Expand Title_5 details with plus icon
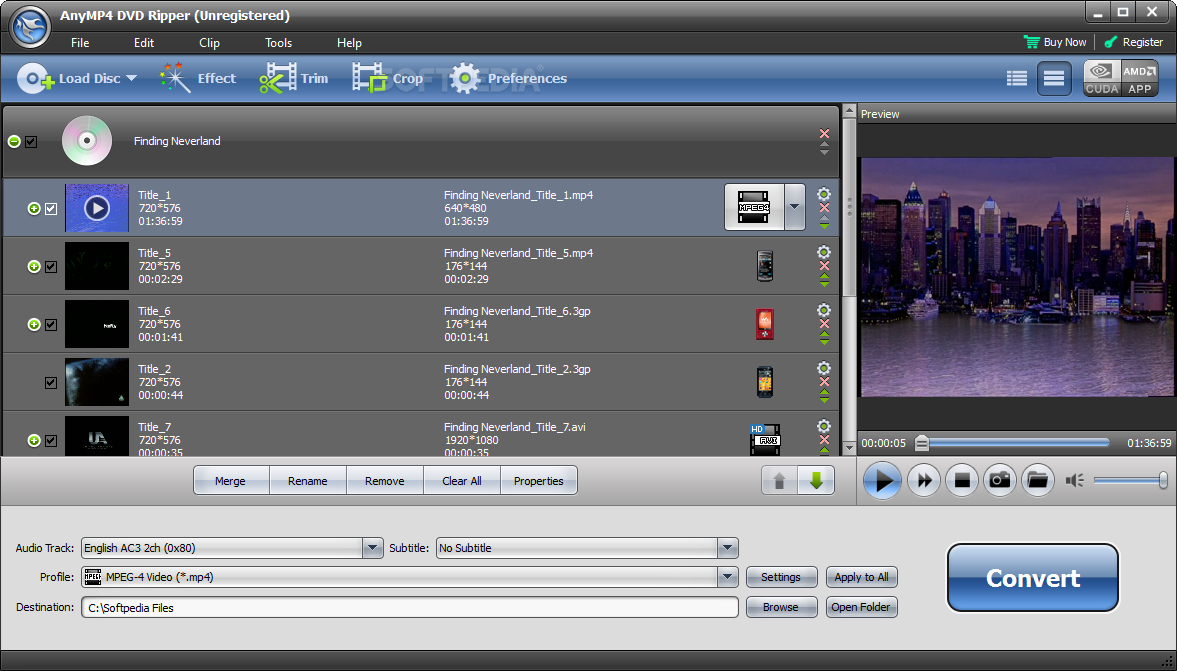Image resolution: width=1177 pixels, height=671 pixels. tap(34, 266)
